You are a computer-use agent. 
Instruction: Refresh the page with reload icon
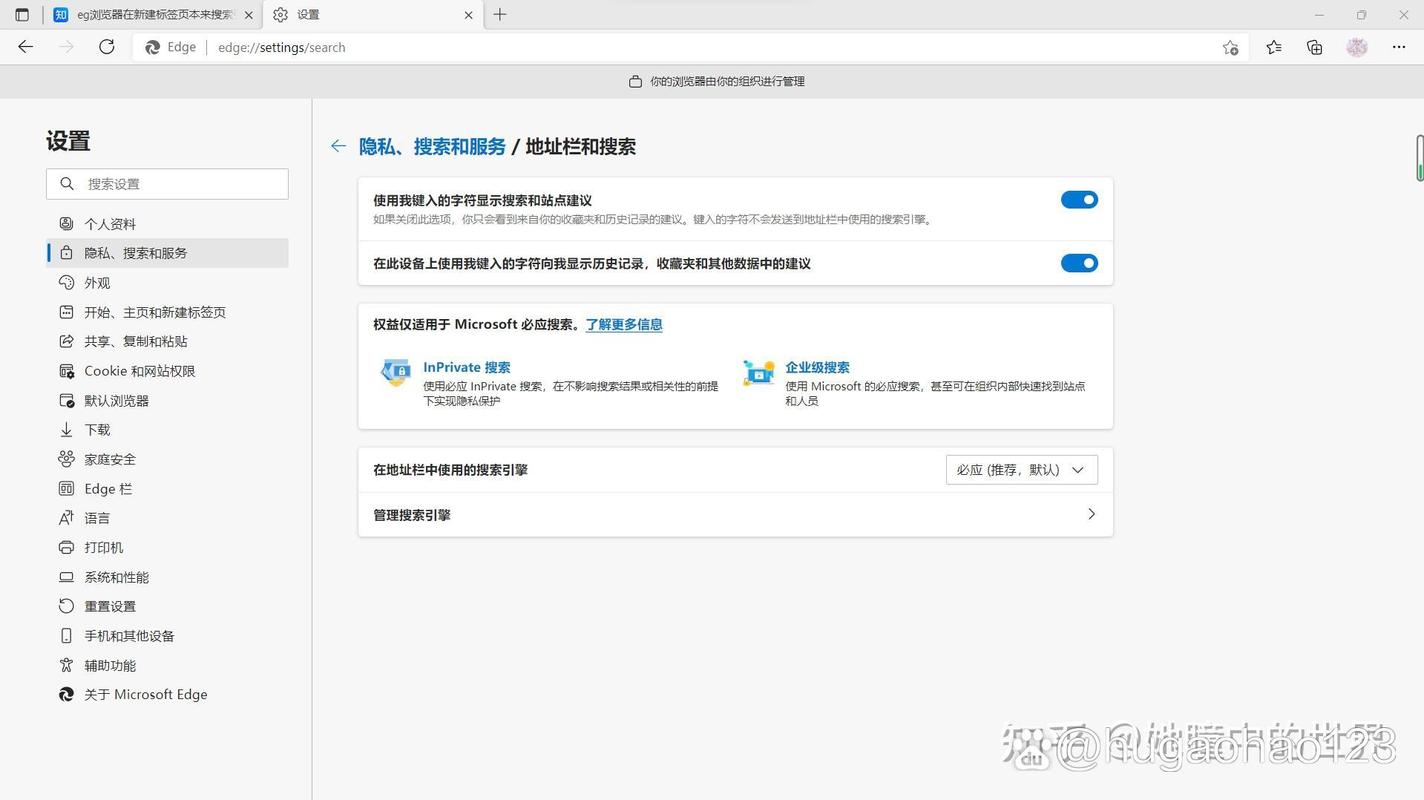click(x=107, y=47)
